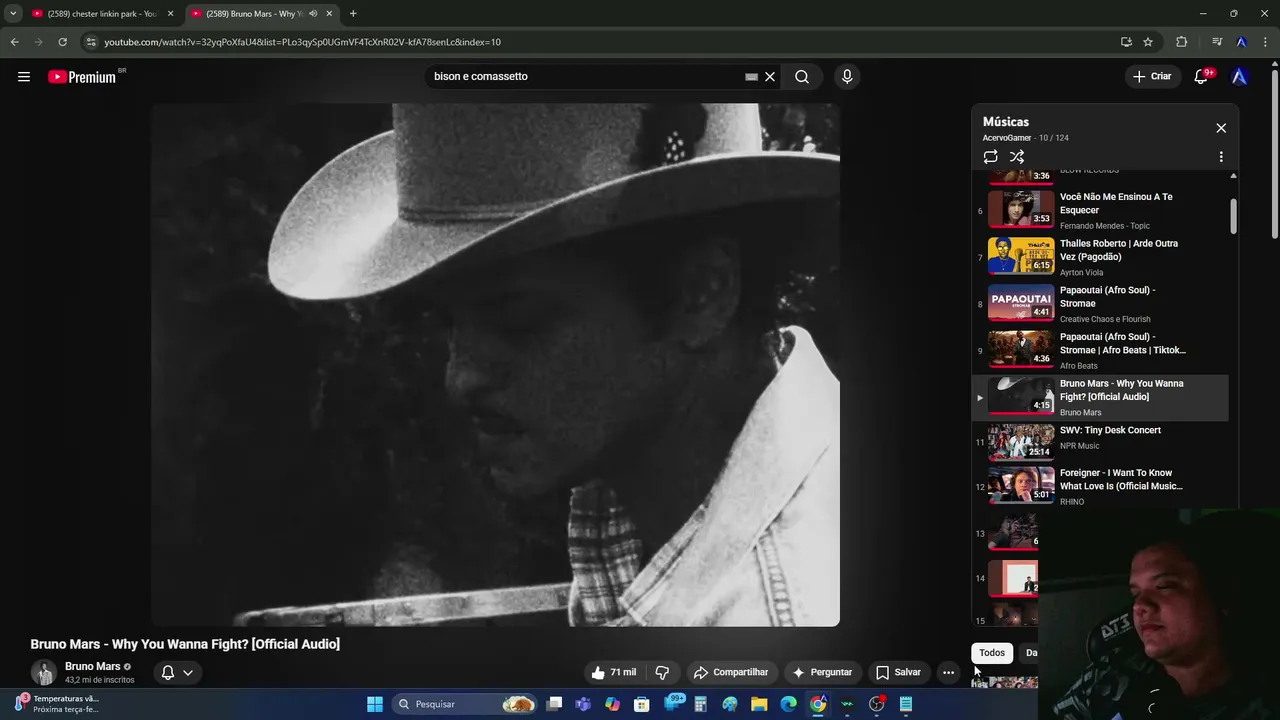Select current Bruno Mars playlist entry
Screen dimensions: 1280x720
(x=1100, y=398)
